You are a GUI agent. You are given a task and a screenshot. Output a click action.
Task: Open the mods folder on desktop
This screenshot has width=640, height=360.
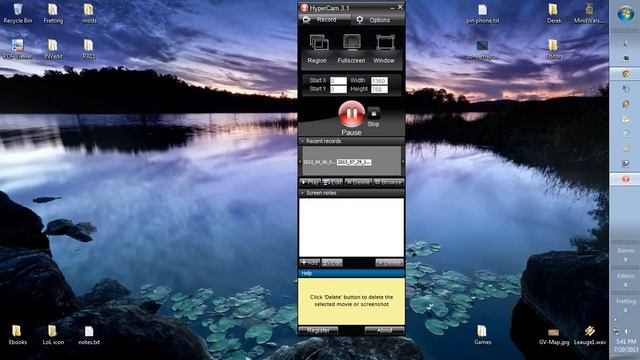[x=89, y=13]
